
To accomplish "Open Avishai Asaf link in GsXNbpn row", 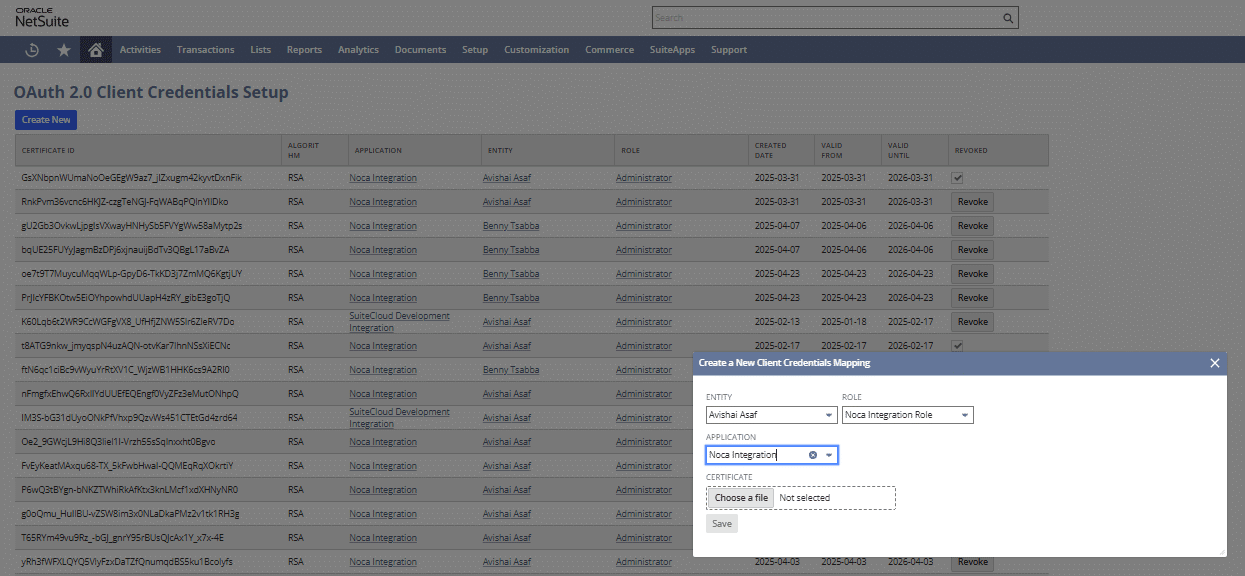I will point(507,178).
